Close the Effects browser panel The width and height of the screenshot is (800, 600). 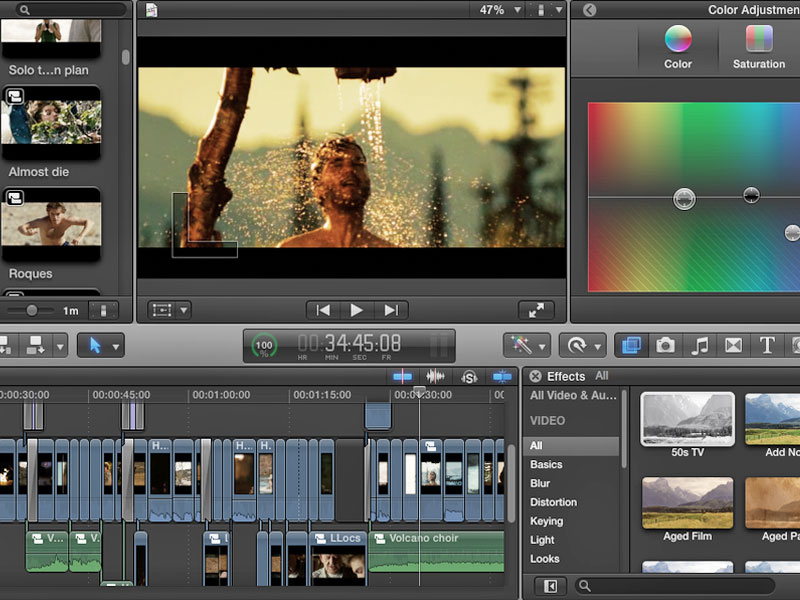coord(535,377)
